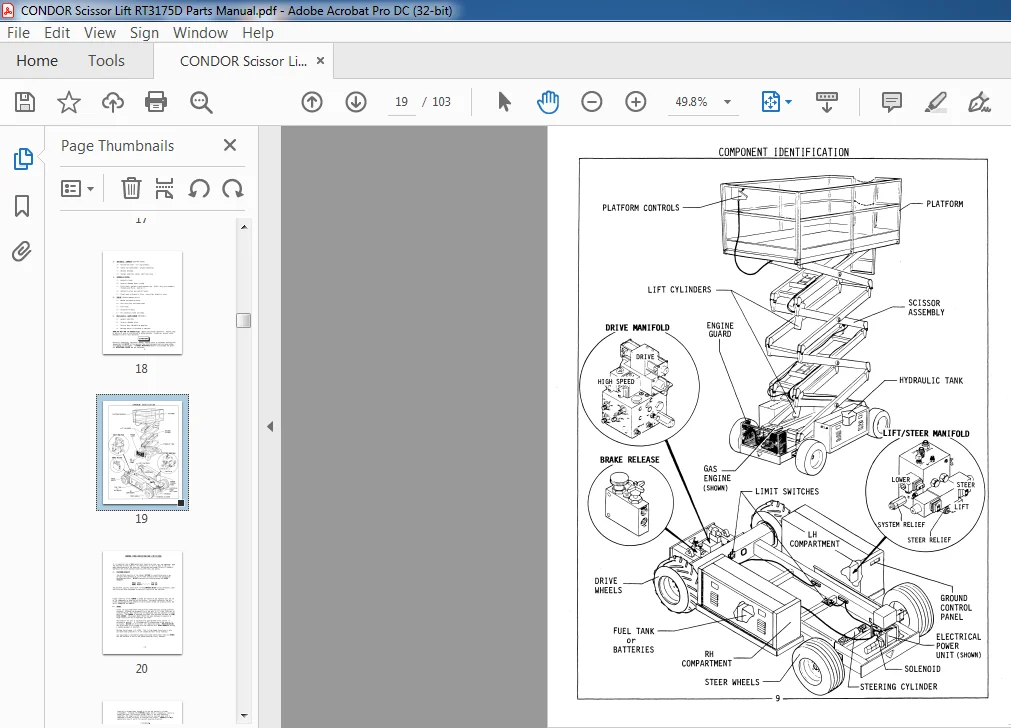Open the thumbnails options dropdown menu

click(x=77, y=189)
